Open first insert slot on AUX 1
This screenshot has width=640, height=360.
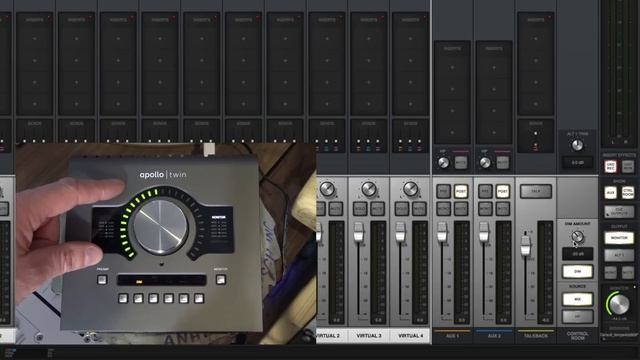[x=452, y=67]
